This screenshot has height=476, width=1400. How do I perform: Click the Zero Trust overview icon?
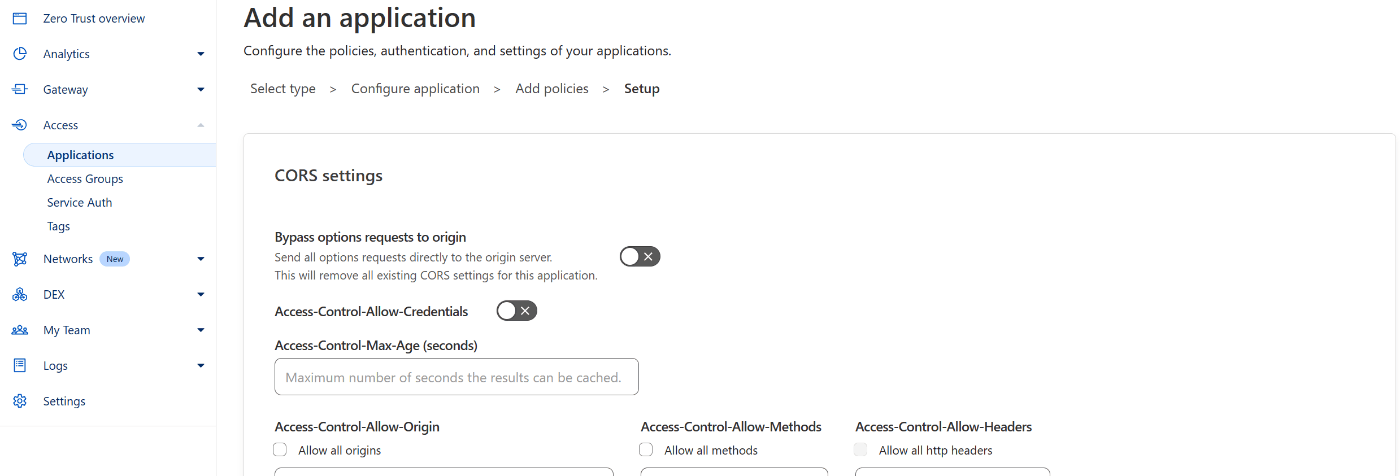pos(19,18)
